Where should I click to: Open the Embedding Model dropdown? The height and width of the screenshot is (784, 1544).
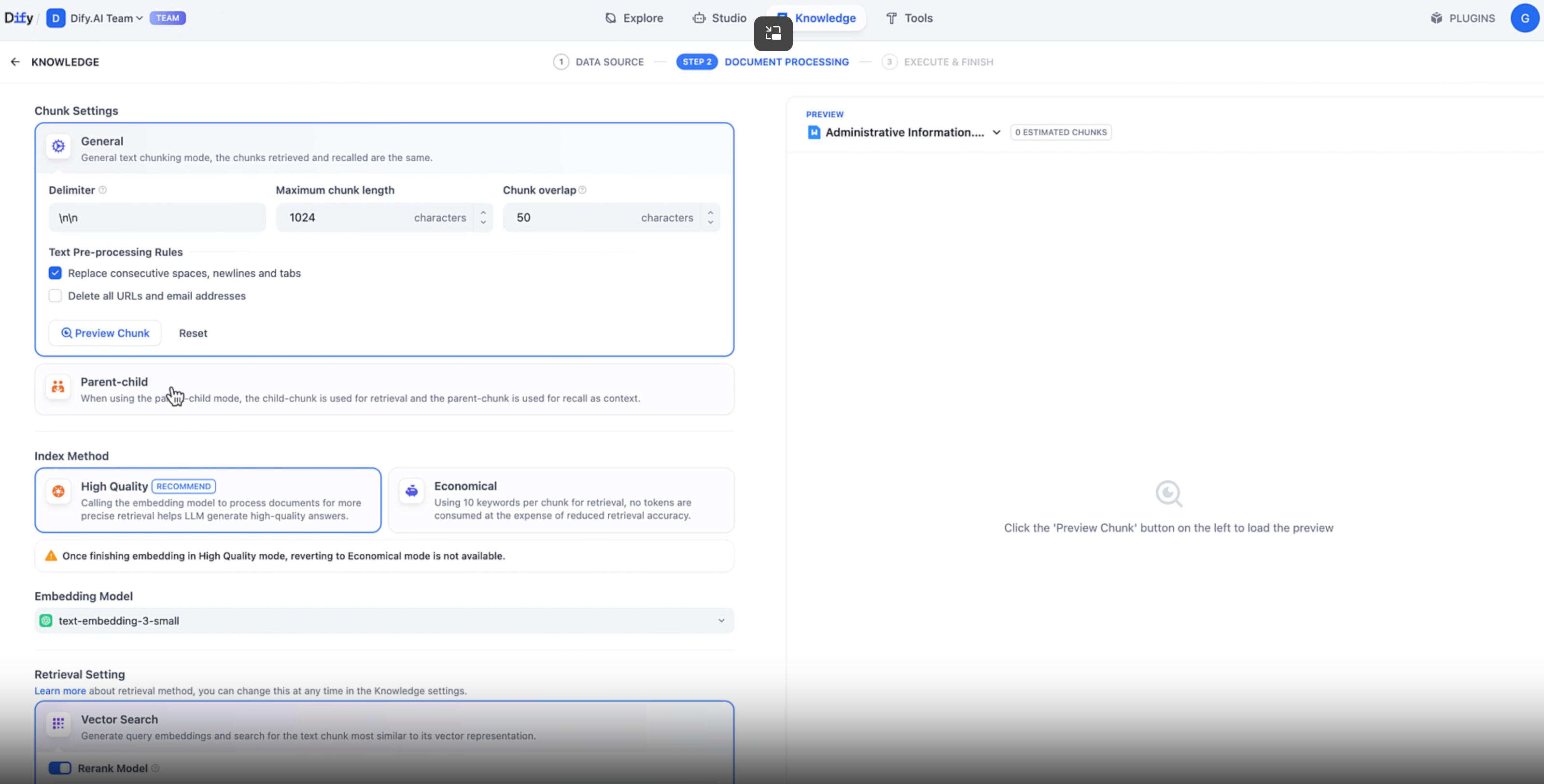pyautogui.click(x=384, y=620)
